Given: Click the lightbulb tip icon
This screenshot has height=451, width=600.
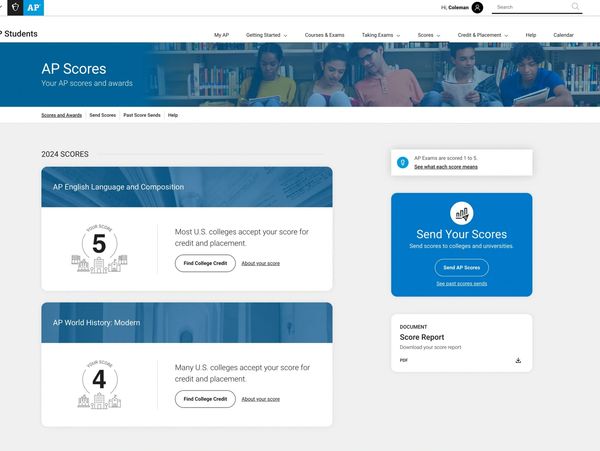Looking at the screenshot, I should [402, 162].
